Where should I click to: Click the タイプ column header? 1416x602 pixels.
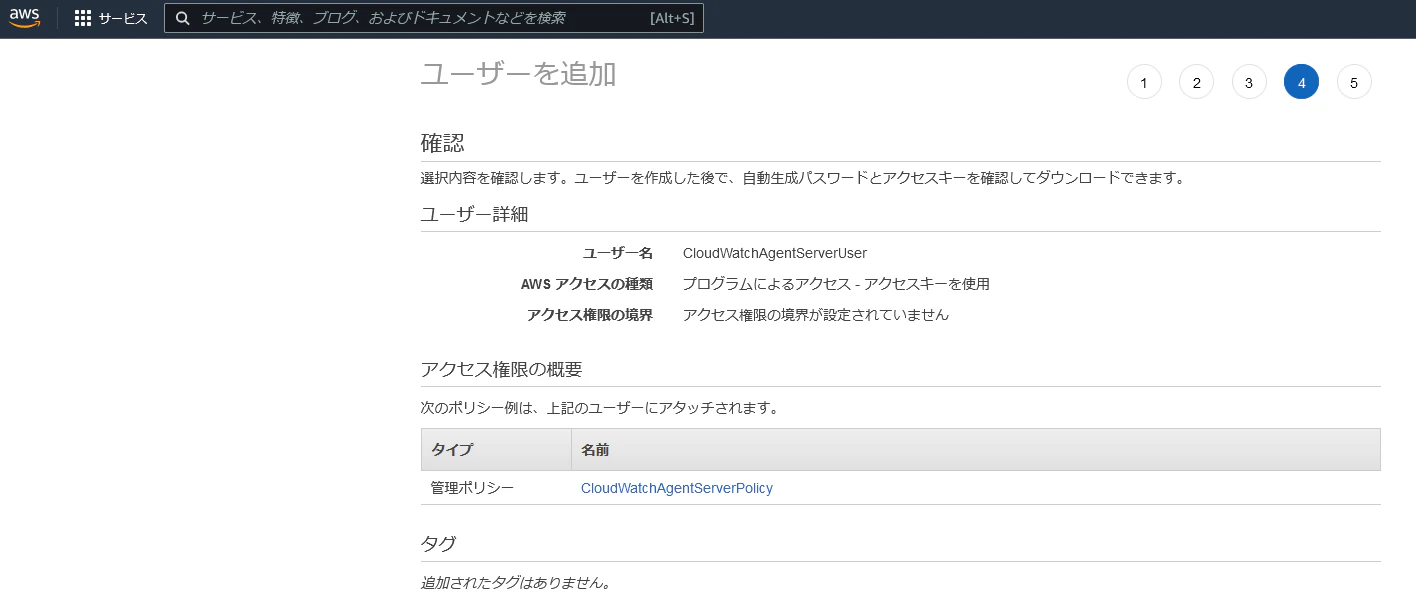point(496,449)
